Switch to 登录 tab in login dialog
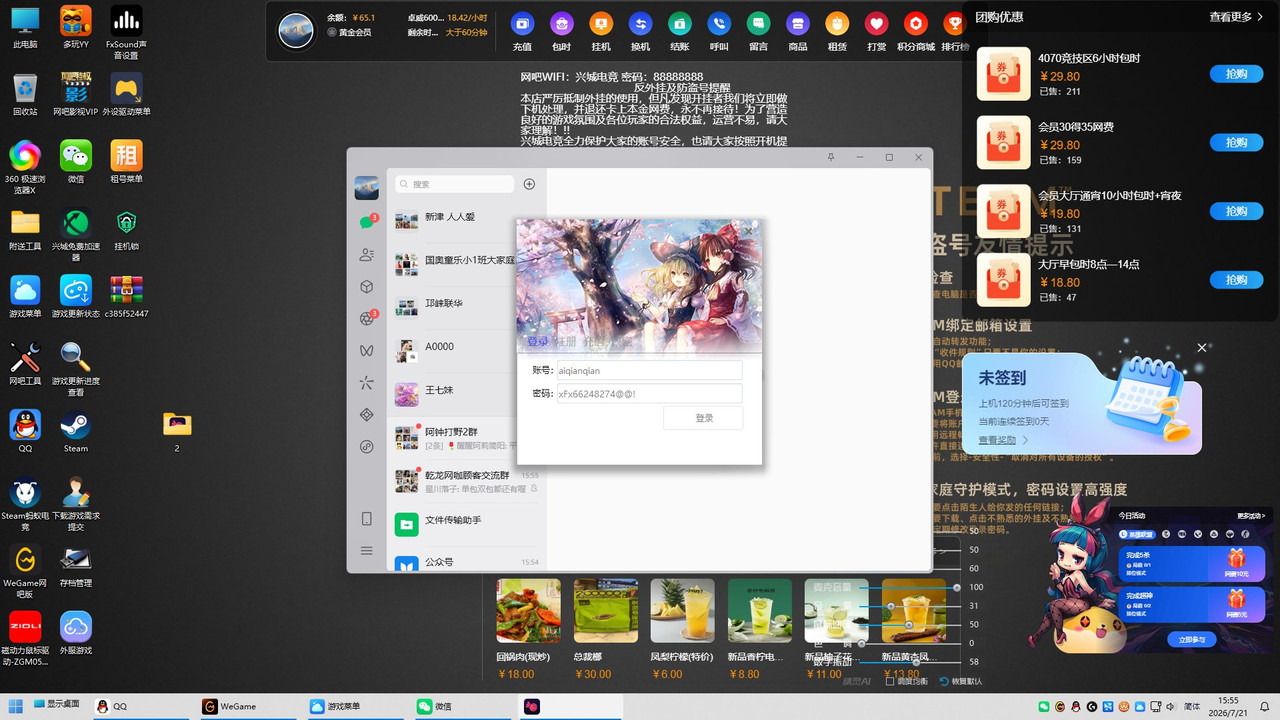1280x720 pixels. [x=538, y=342]
